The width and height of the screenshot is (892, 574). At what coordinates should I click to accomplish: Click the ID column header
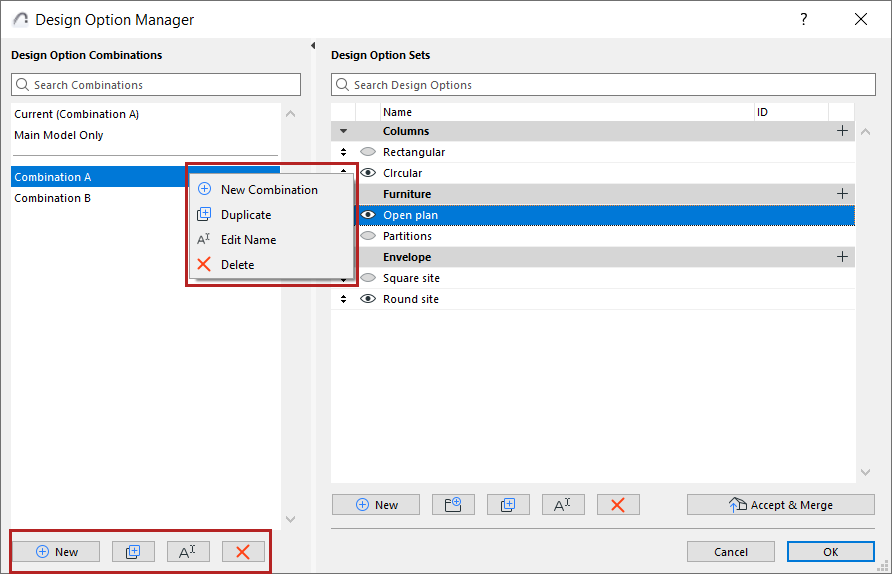click(x=791, y=112)
